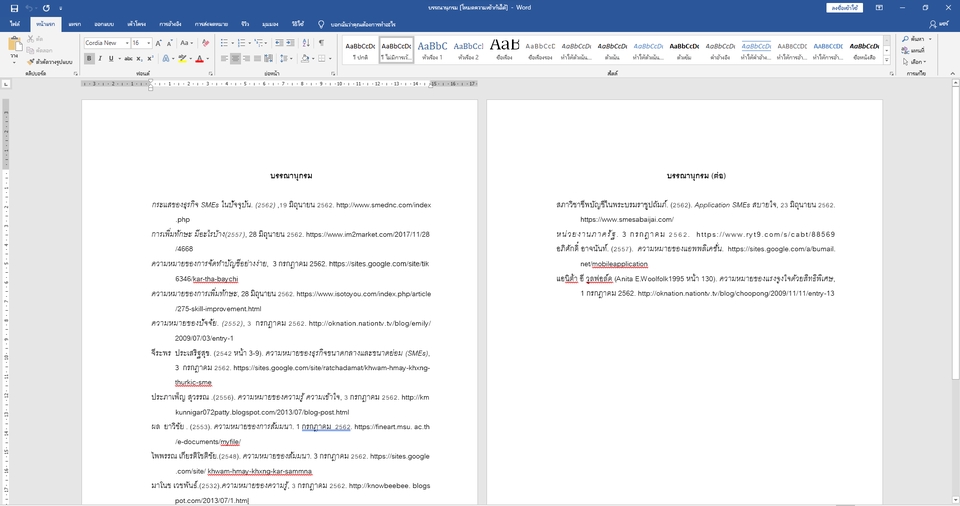Image resolution: width=960 pixels, height=506 pixels.
Task: Apply numbered list formatting
Action: coord(243,43)
